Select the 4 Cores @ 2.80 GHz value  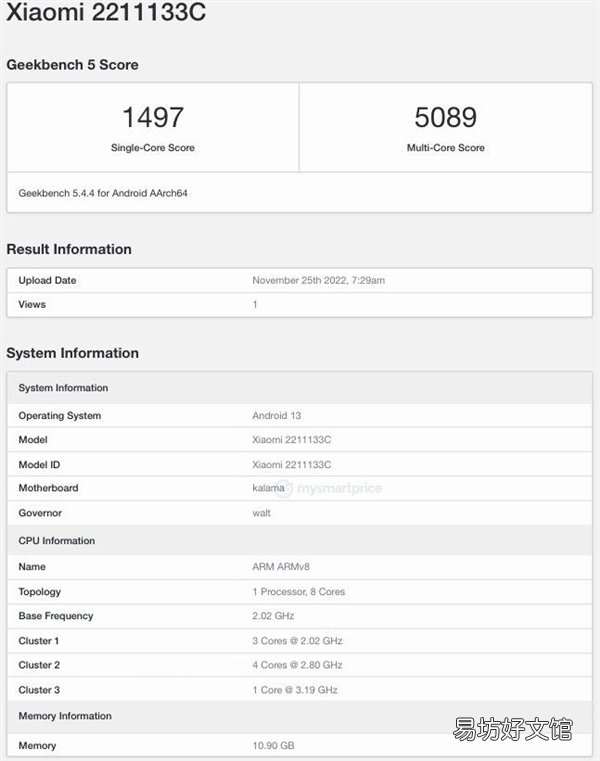click(298, 665)
